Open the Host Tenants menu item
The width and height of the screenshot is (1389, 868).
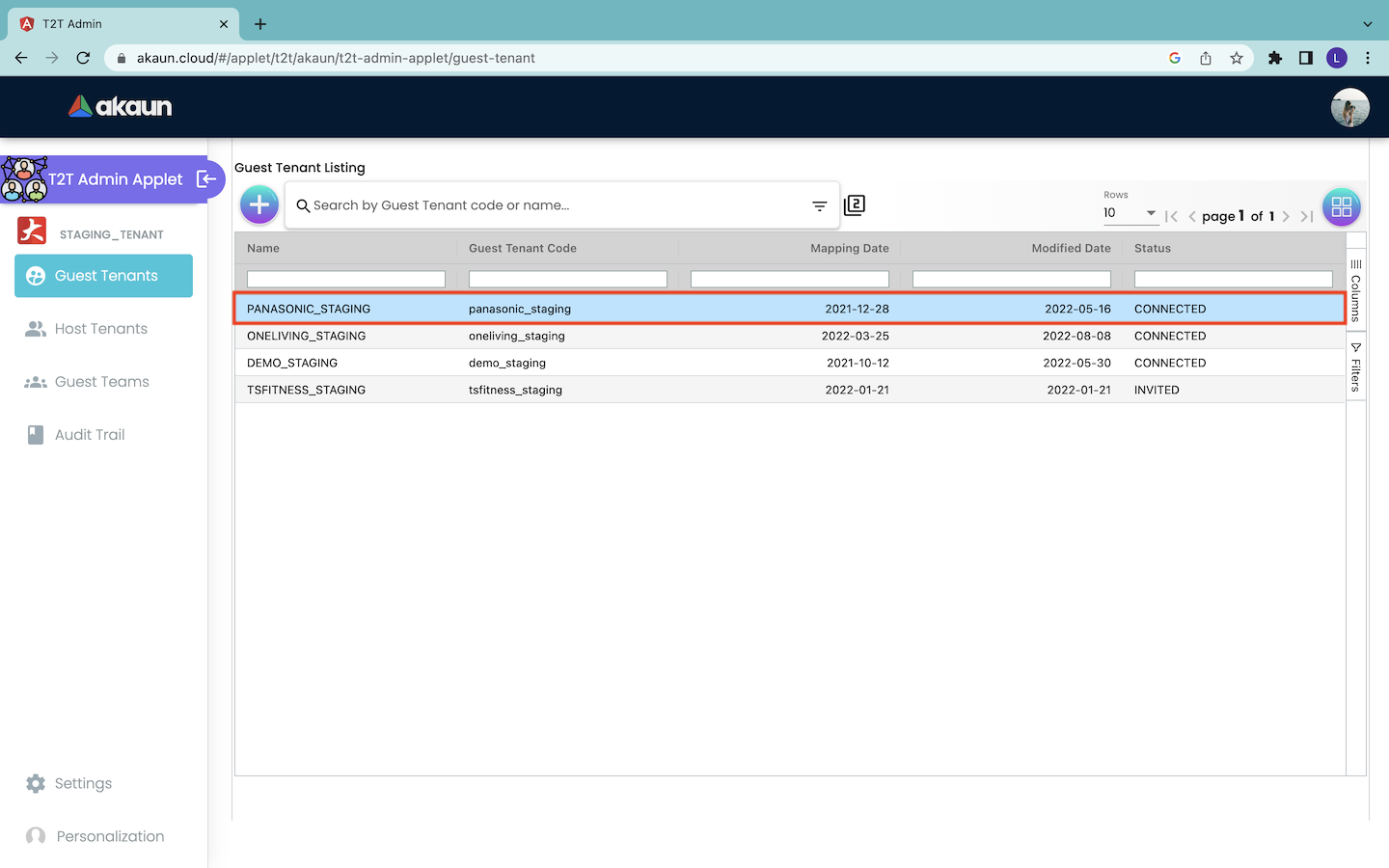click(100, 329)
